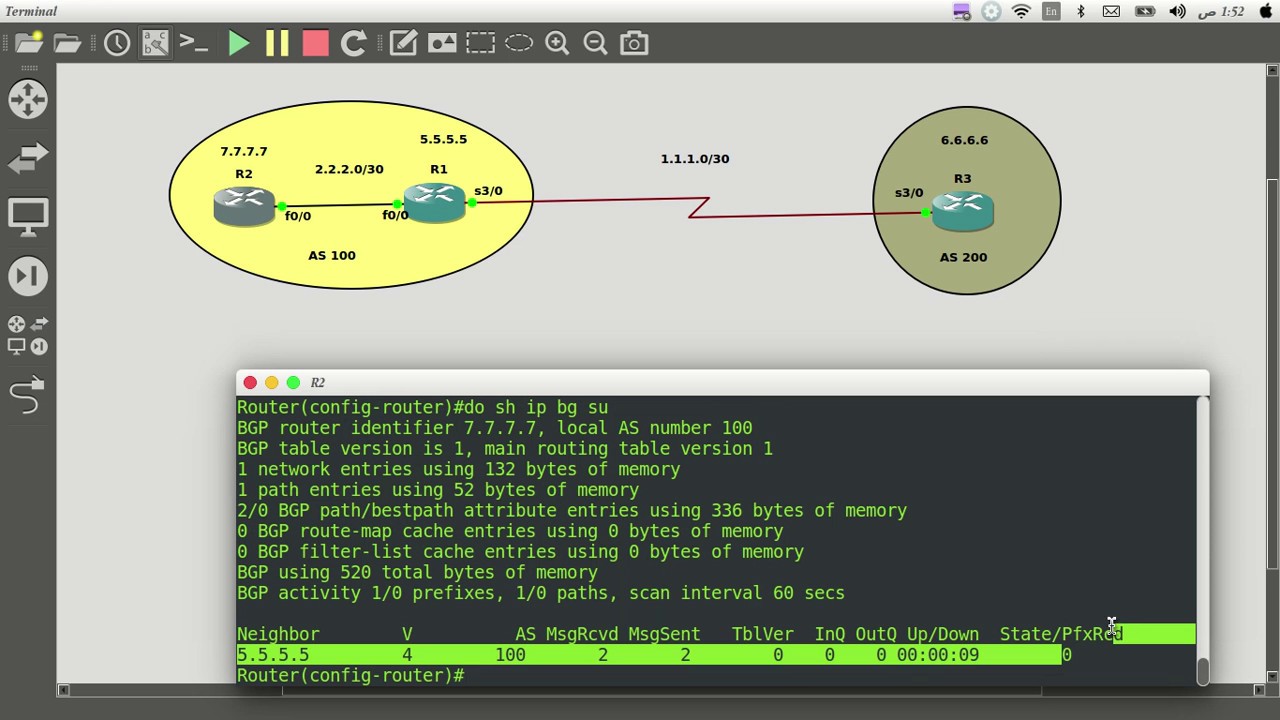Open an existing project via folder icon
This screenshot has height=720, width=1280.
pos(67,43)
